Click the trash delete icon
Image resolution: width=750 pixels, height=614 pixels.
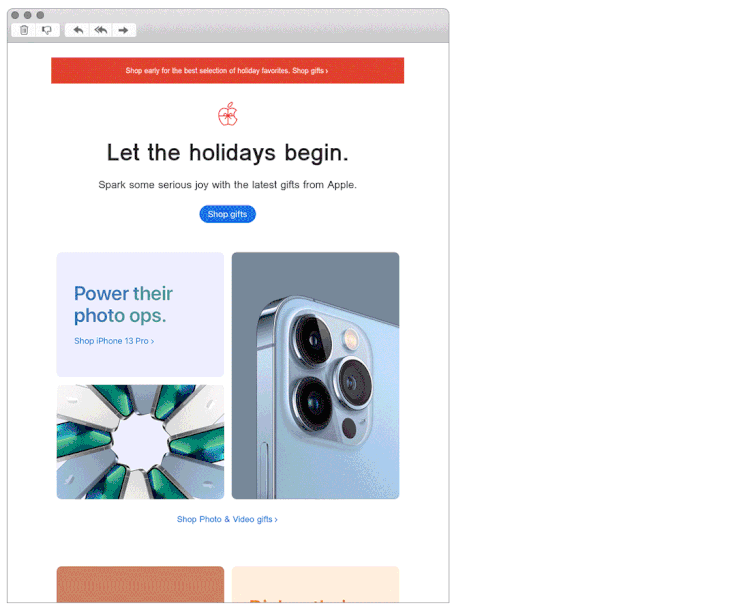pos(24,30)
